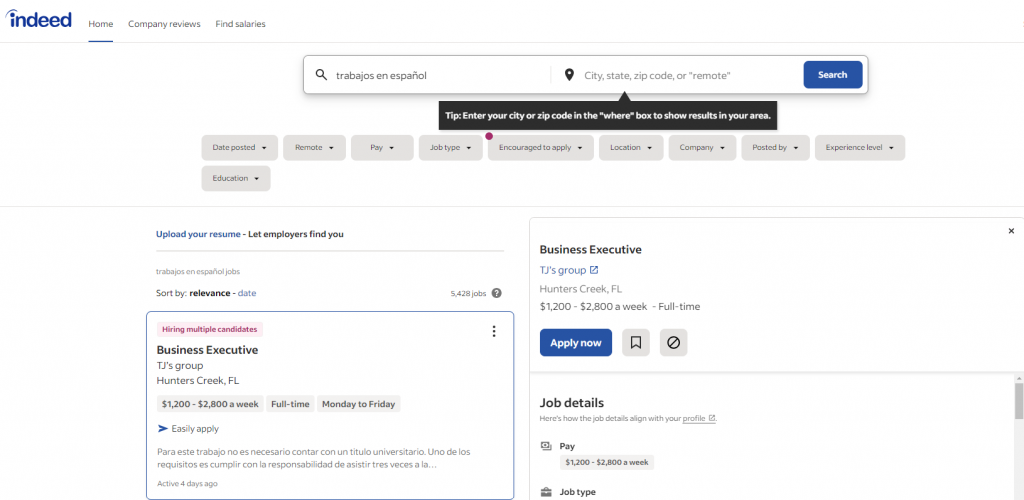The image size is (1024, 500).
Task: Click the not interested circle-slash icon
Action: pyautogui.click(x=673, y=343)
